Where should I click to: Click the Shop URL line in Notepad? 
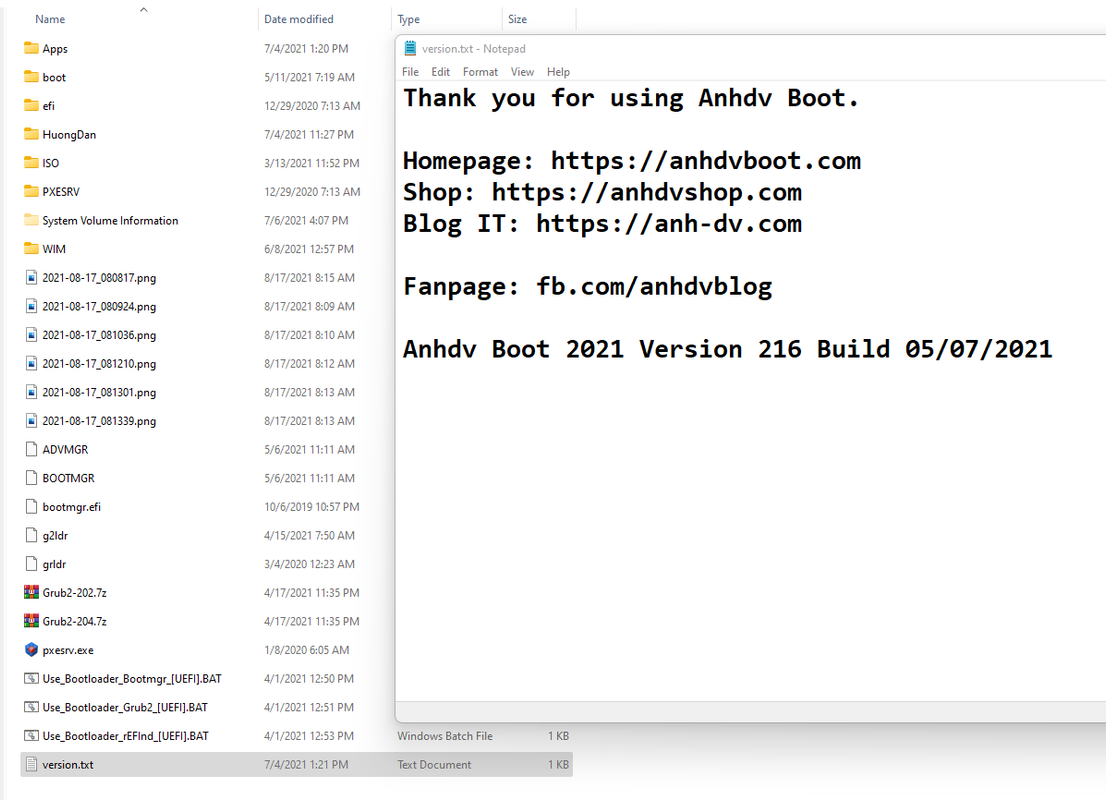(602, 192)
